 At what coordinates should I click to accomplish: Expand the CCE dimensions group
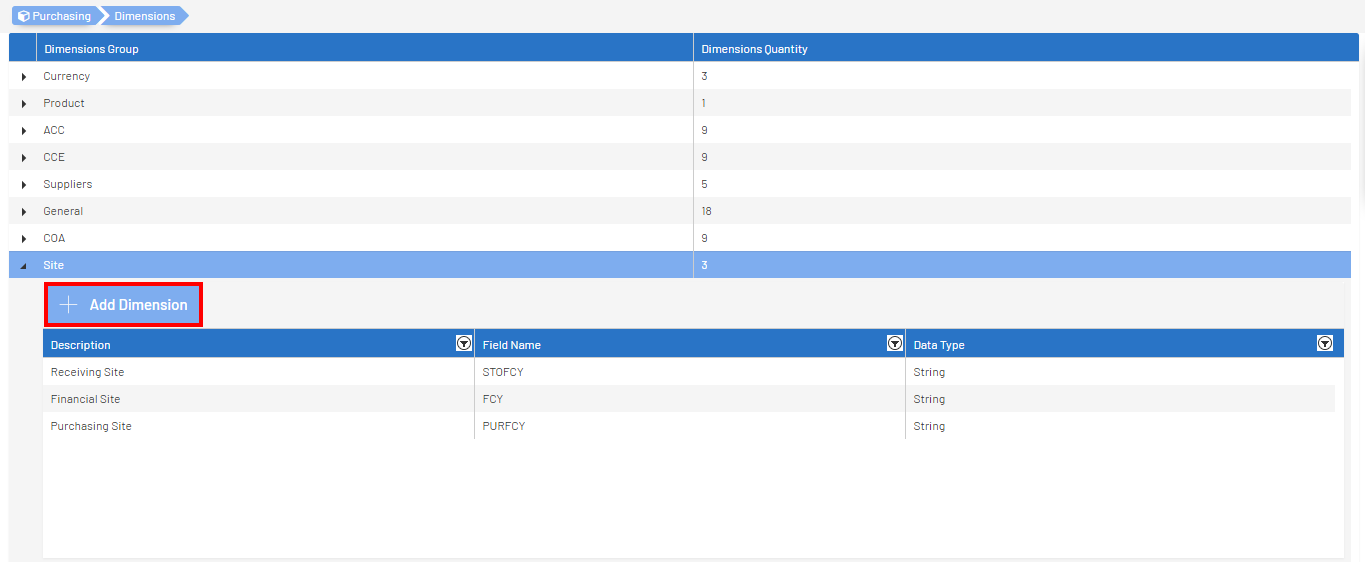(x=23, y=158)
